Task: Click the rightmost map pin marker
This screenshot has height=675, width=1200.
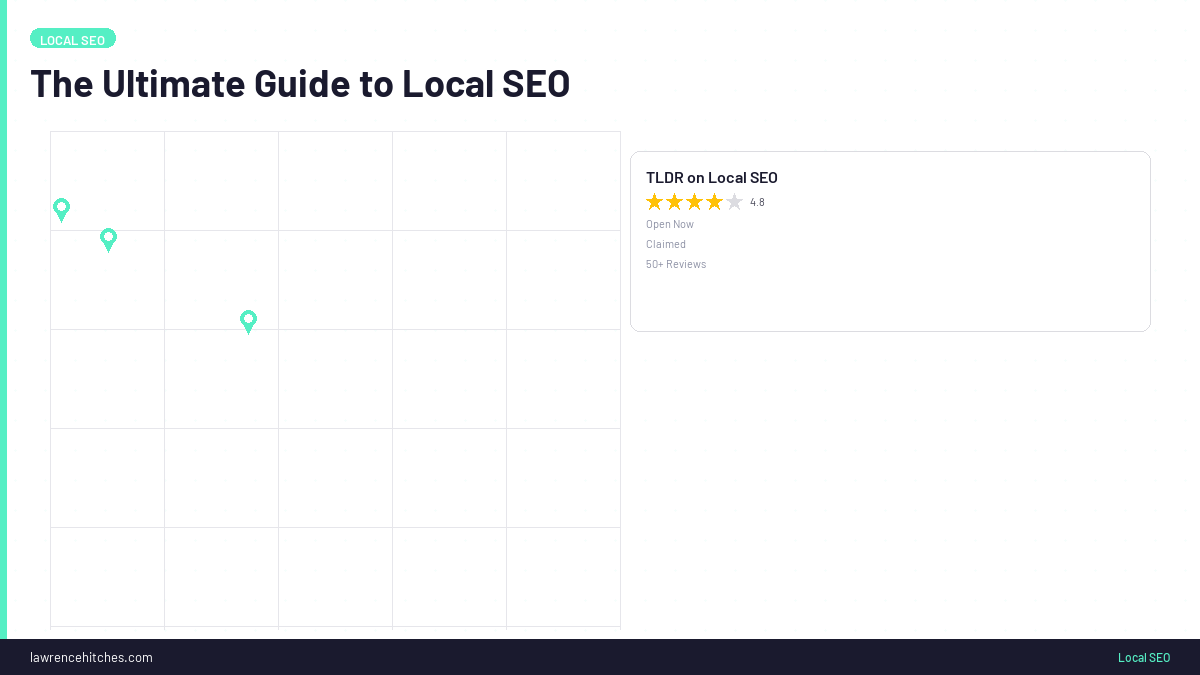Action: tap(248, 322)
